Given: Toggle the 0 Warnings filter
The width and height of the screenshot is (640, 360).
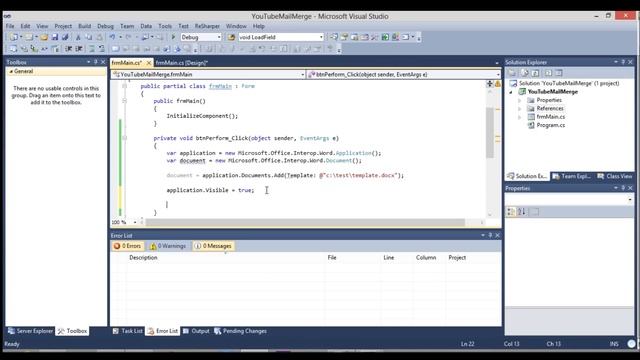Looking at the screenshot, I should (x=168, y=246).
